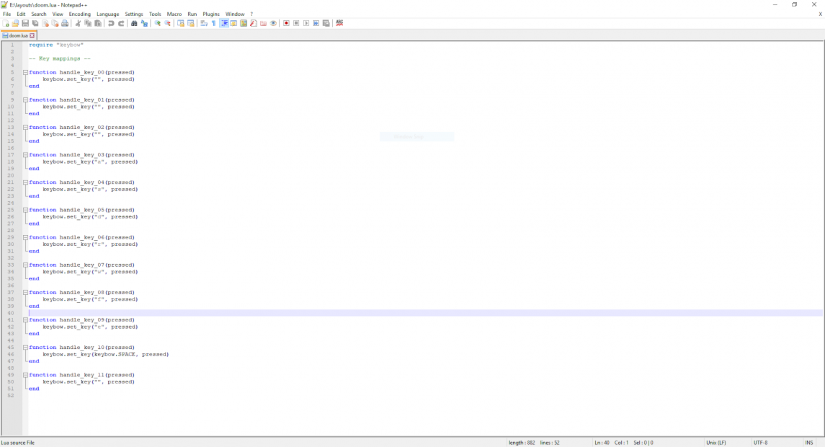Toggle the highlighted Indent Guide button
This screenshot has width=825, height=447.
coord(224,23)
